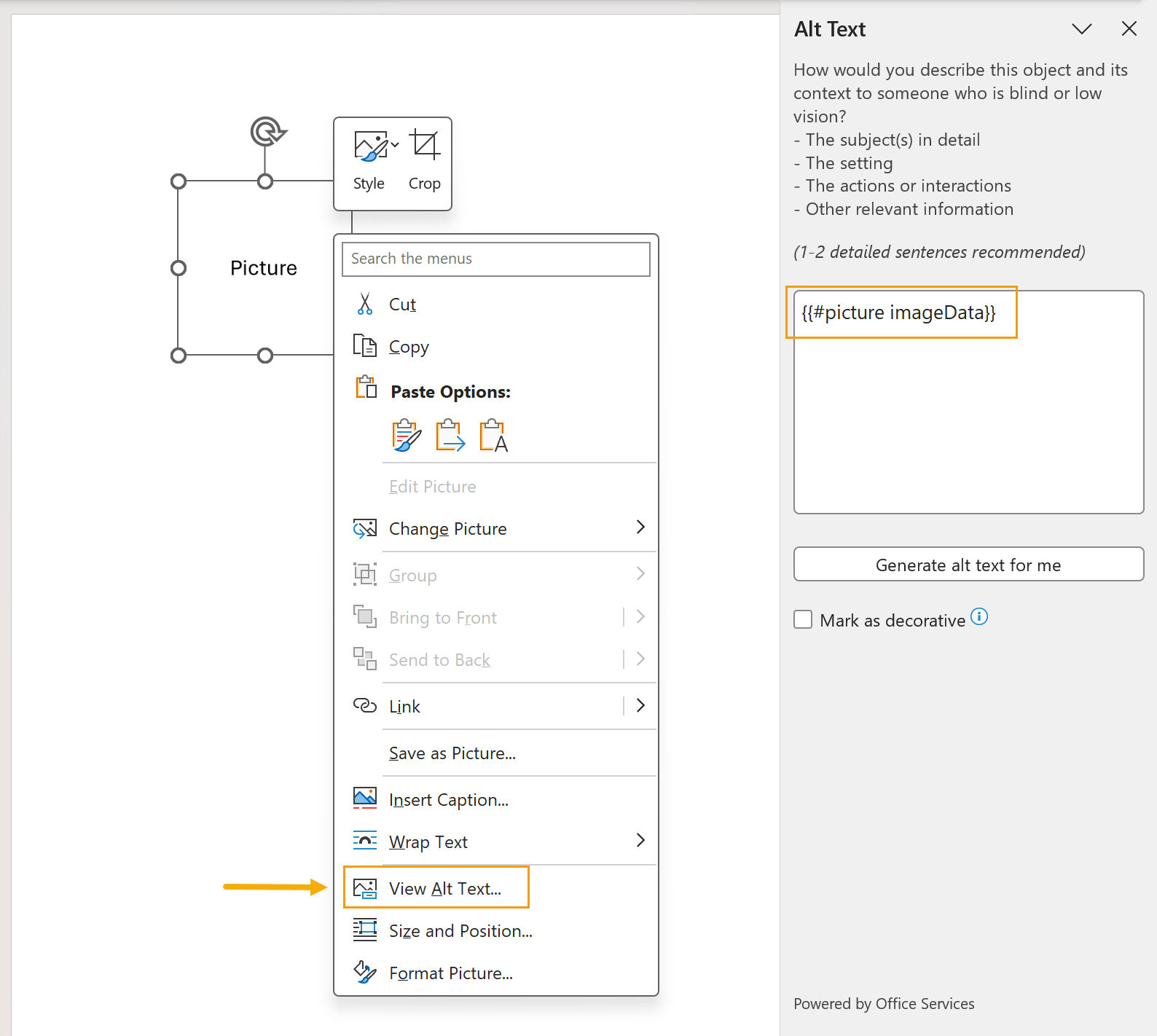
Task: Click the Link chain icon
Action: [365, 705]
